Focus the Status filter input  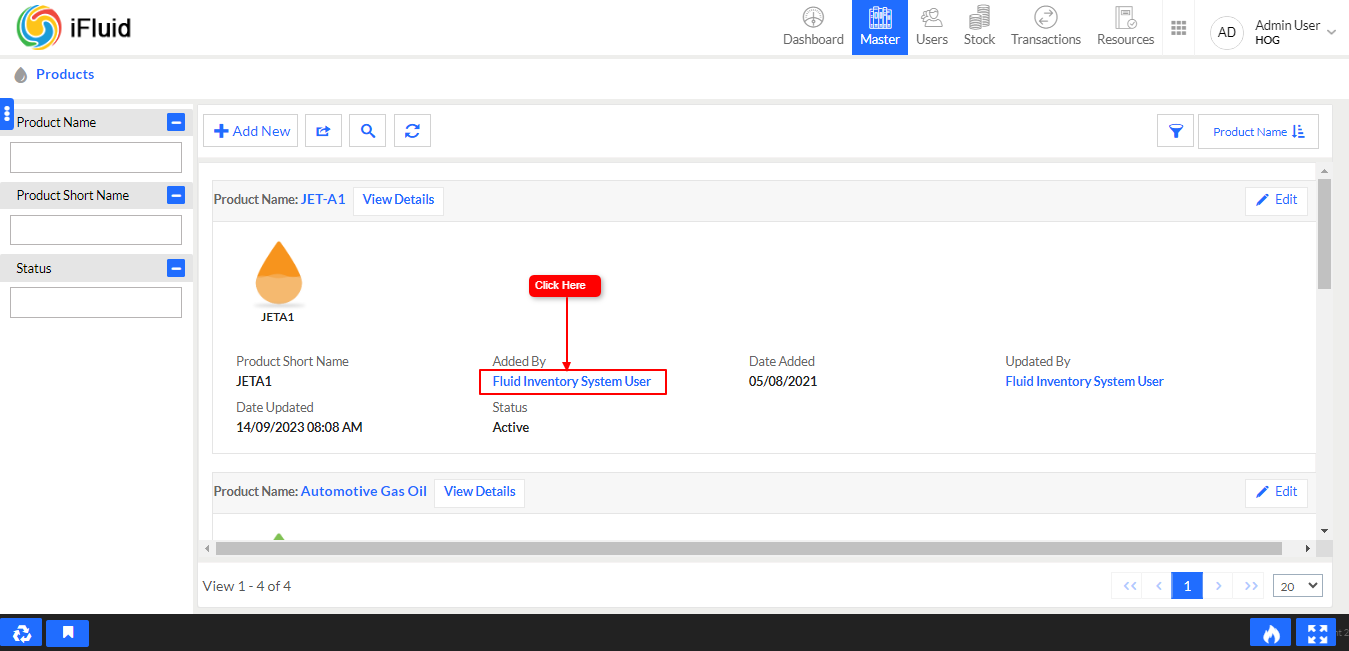(96, 303)
